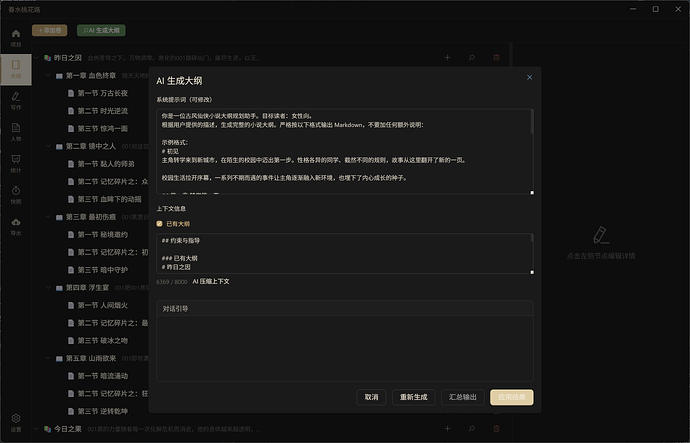
Task: Open the 统计 statistics section
Action: click(16, 164)
